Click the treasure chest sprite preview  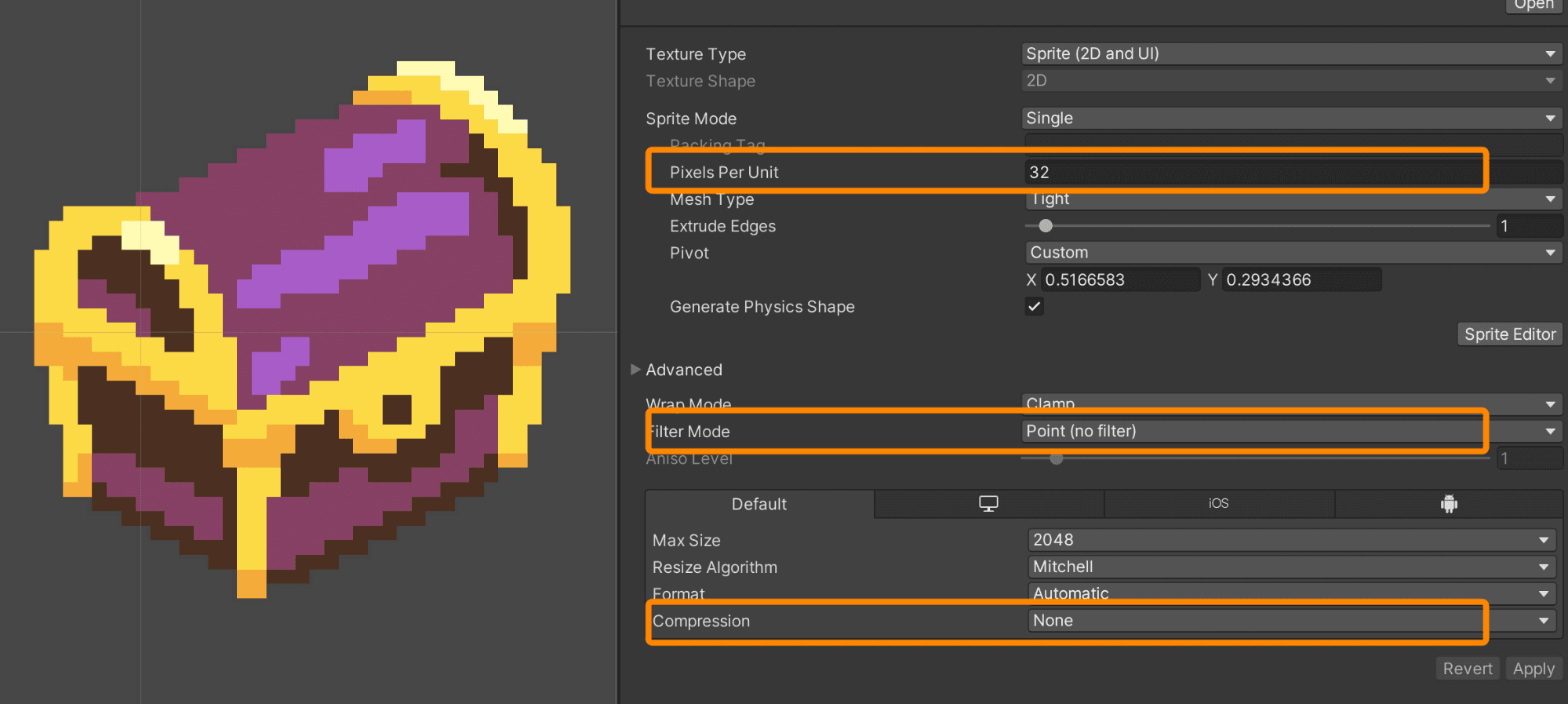click(x=302, y=330)
